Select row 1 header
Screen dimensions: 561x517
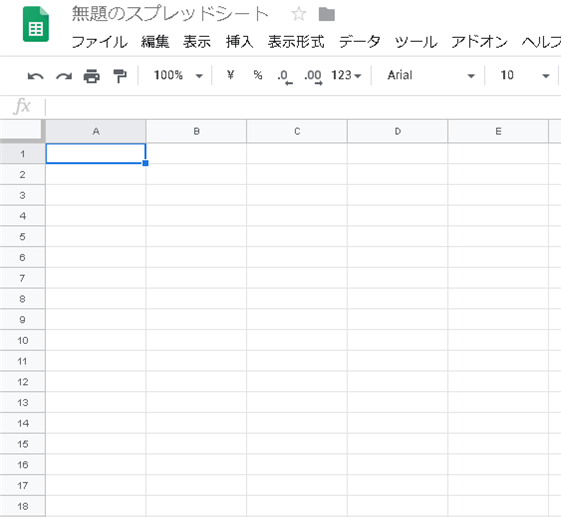[23, 154]
